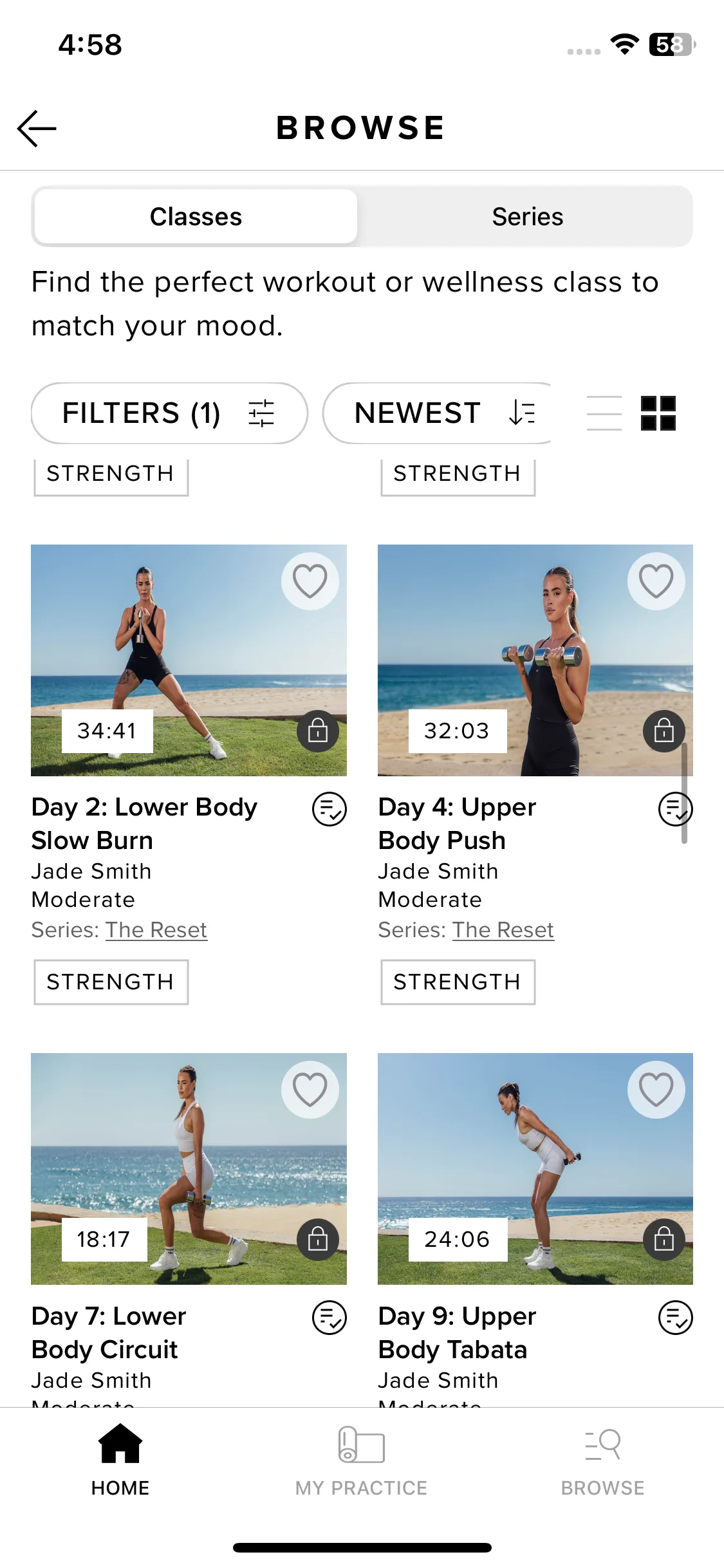Viewport: 724px width, 1568px height.
Task: Tap lock icon on Day 2 thumbnail
Action: coord(318,731)
